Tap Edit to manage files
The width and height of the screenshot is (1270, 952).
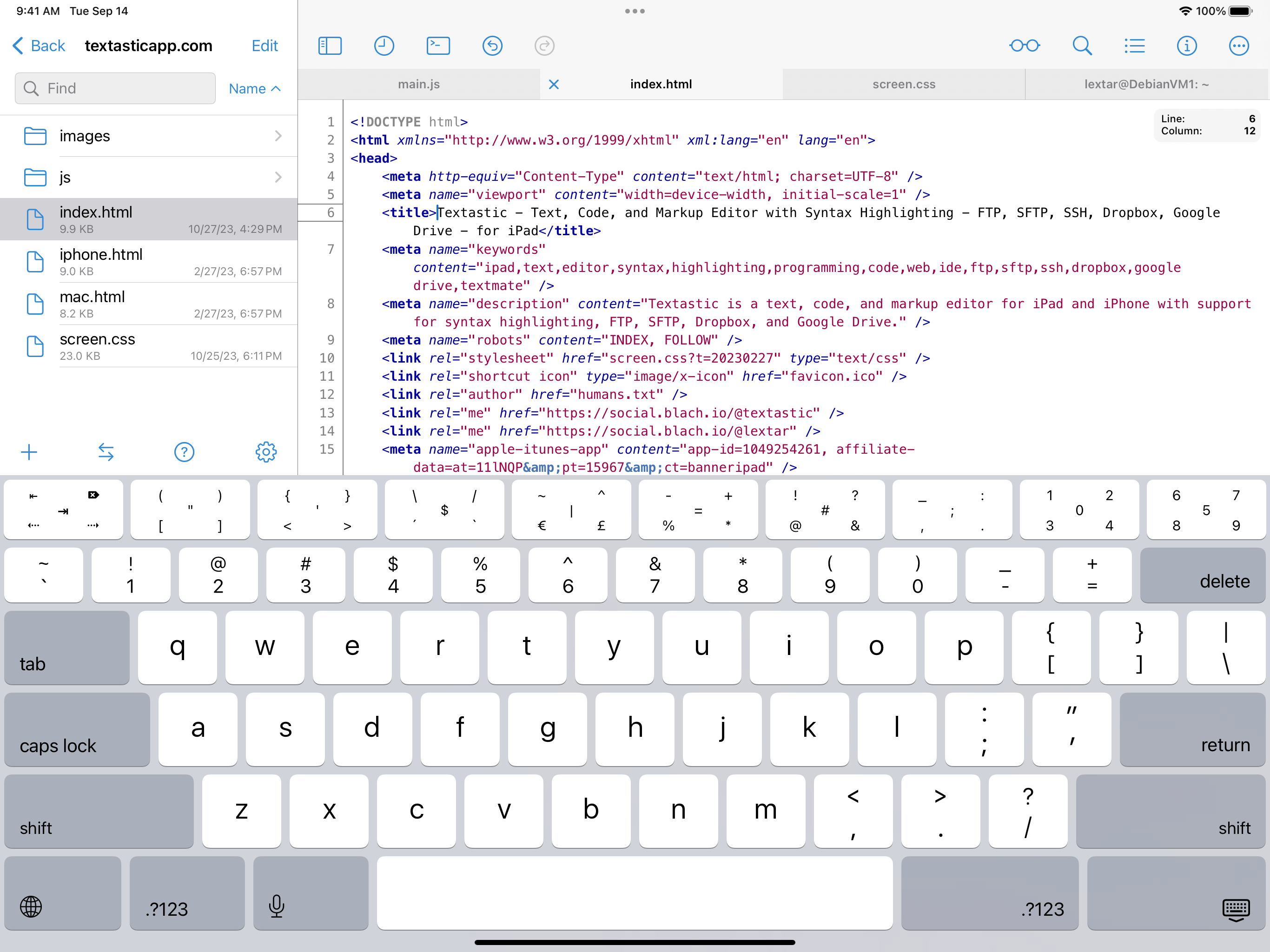tap(264, 46)
